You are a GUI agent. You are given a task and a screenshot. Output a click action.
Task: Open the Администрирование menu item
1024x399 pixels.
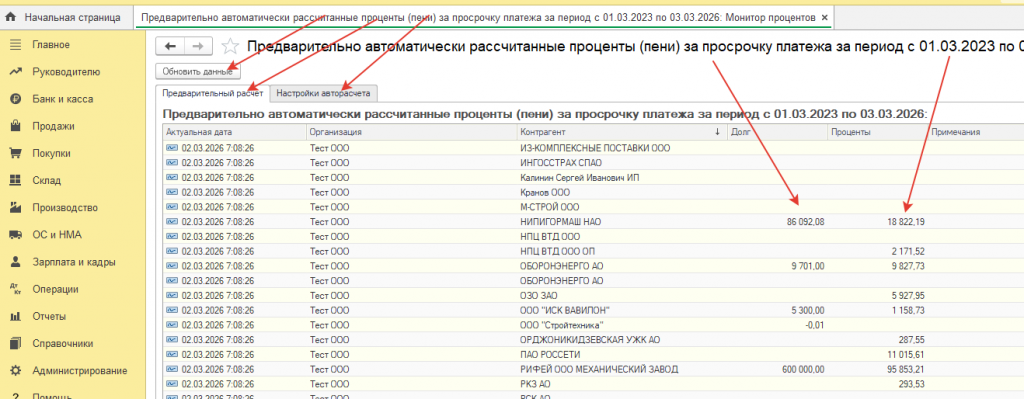(x=80, y=371)
